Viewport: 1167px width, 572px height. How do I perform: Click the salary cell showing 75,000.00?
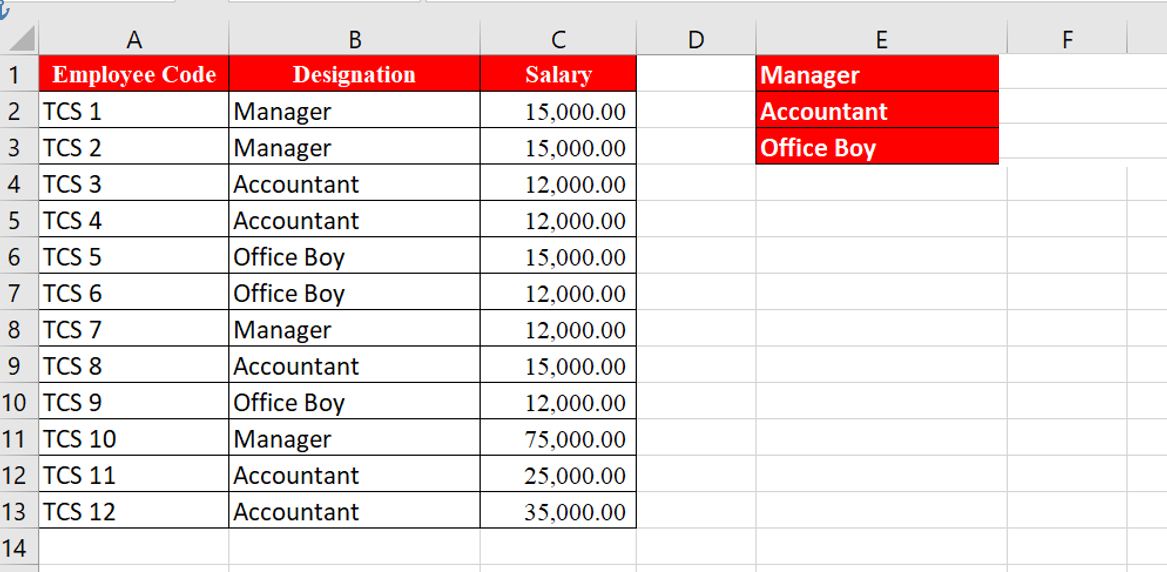coord(558,438)
